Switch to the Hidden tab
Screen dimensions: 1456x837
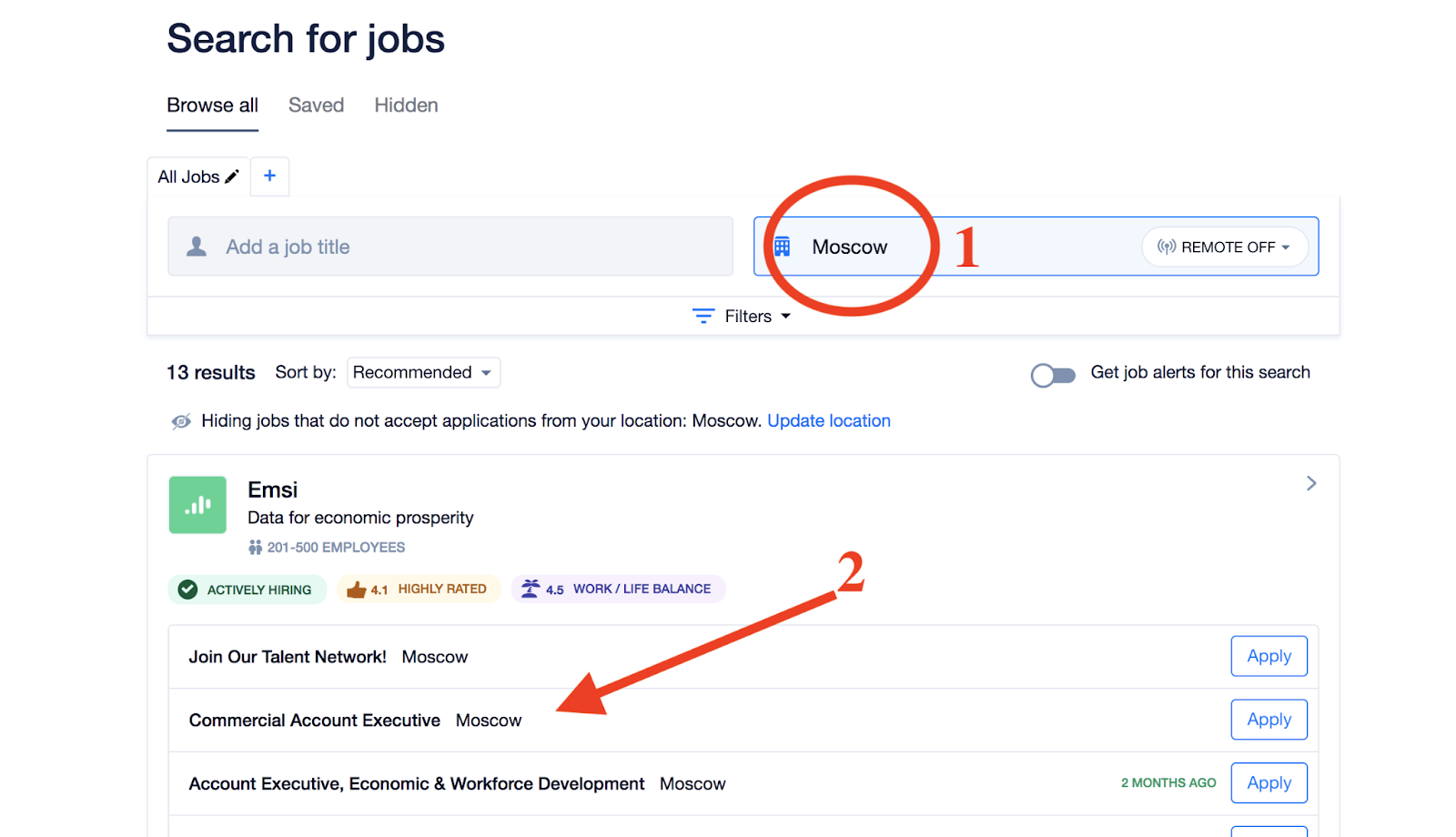click(406, 106)
